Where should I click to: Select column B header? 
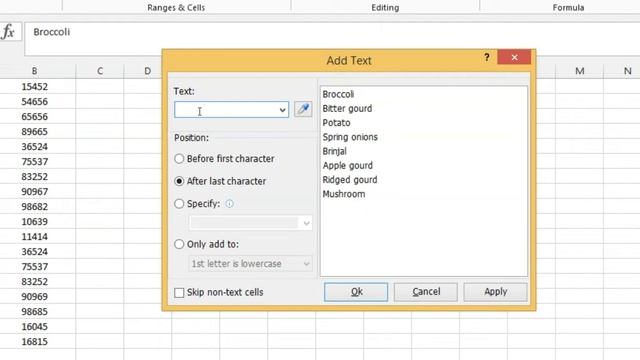click(35, 71)
